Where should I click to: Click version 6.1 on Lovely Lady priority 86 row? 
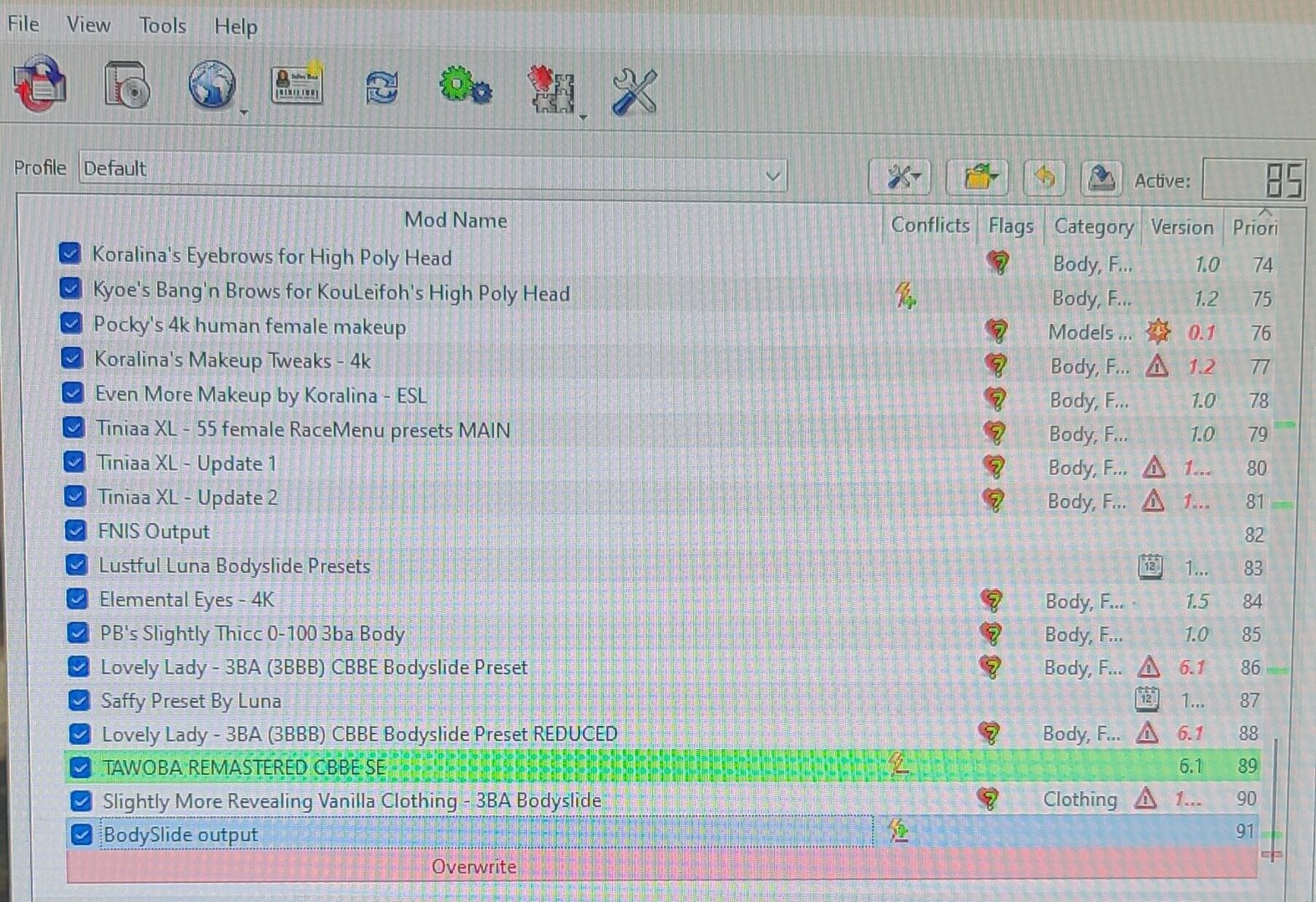1192,667
